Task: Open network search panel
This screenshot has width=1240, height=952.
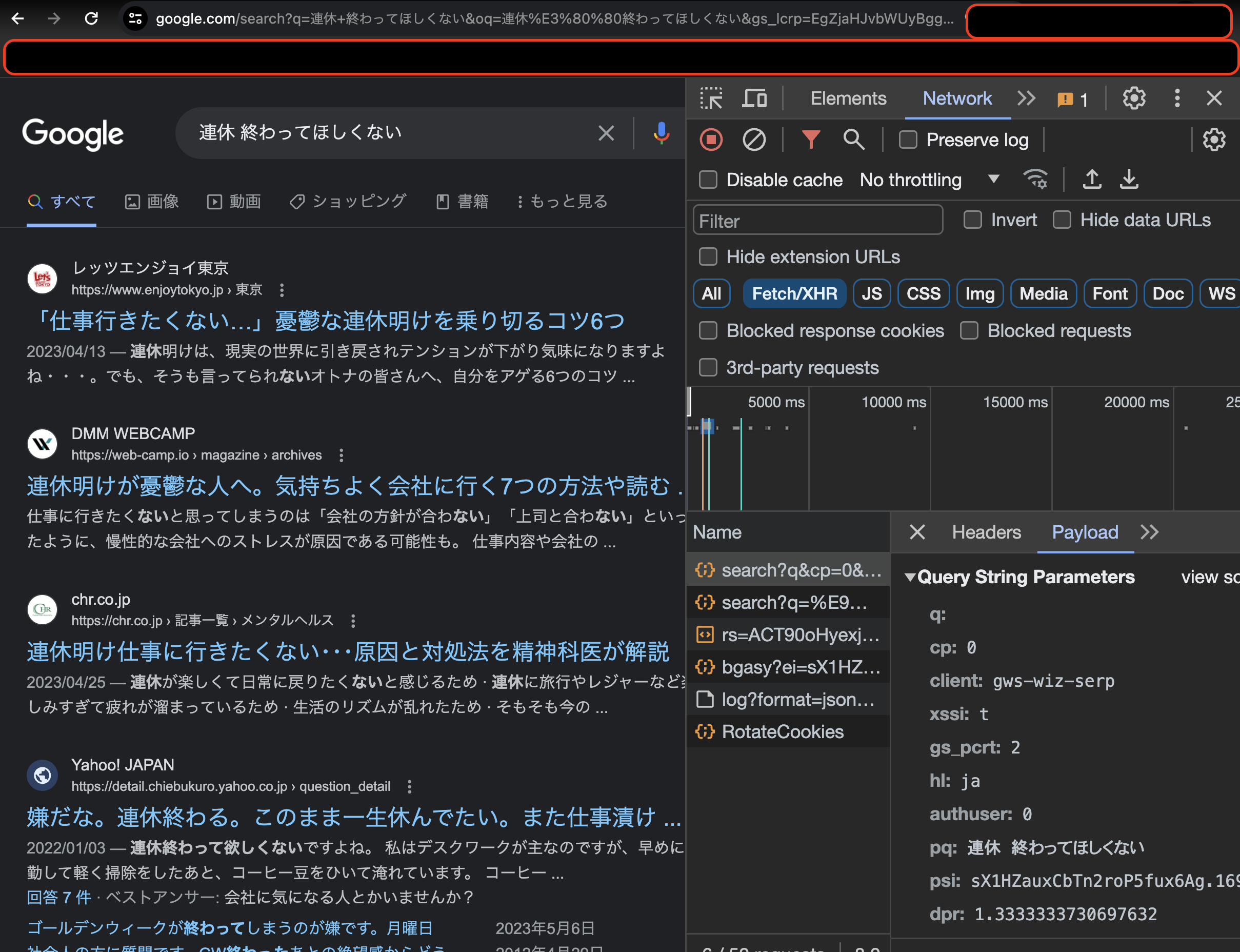Action: point(854,140)
